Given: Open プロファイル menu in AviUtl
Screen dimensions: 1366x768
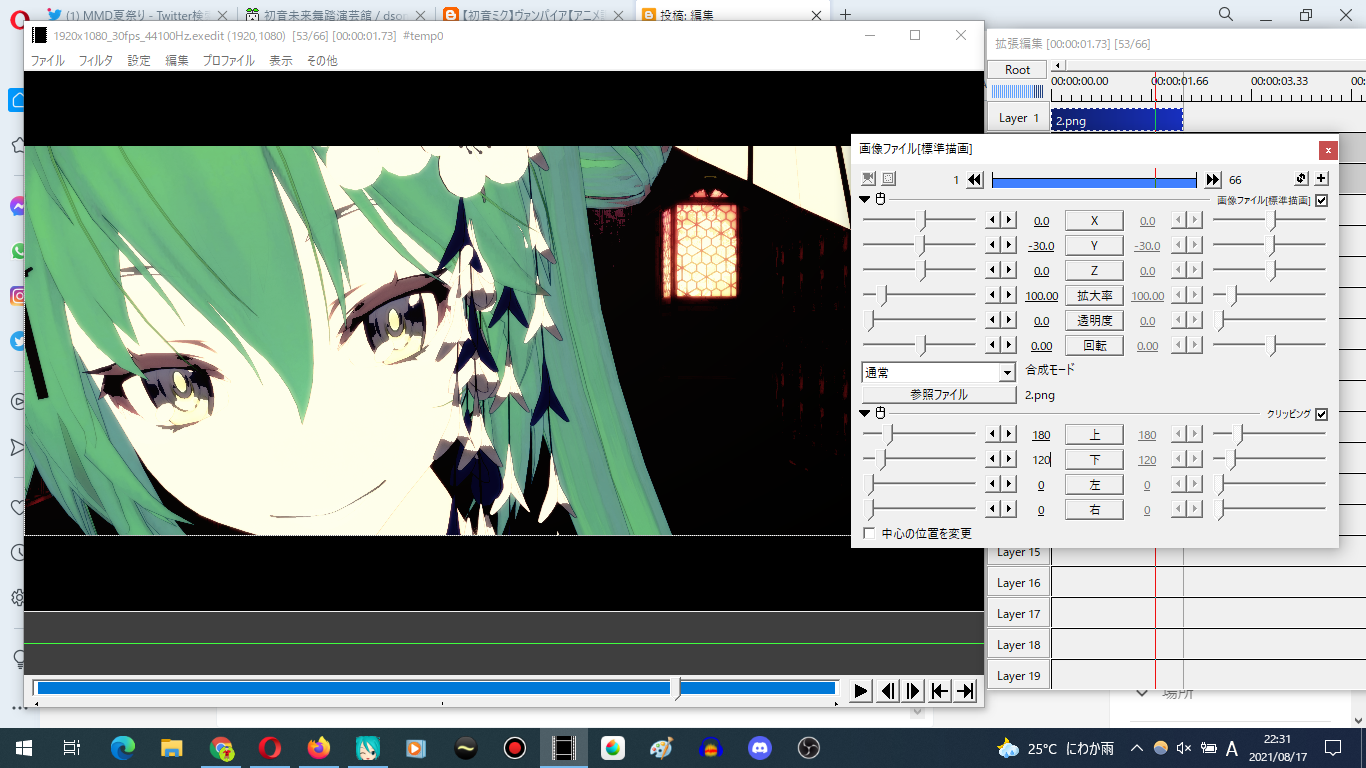Looking at the screenshot, I should tap(228, 60).
